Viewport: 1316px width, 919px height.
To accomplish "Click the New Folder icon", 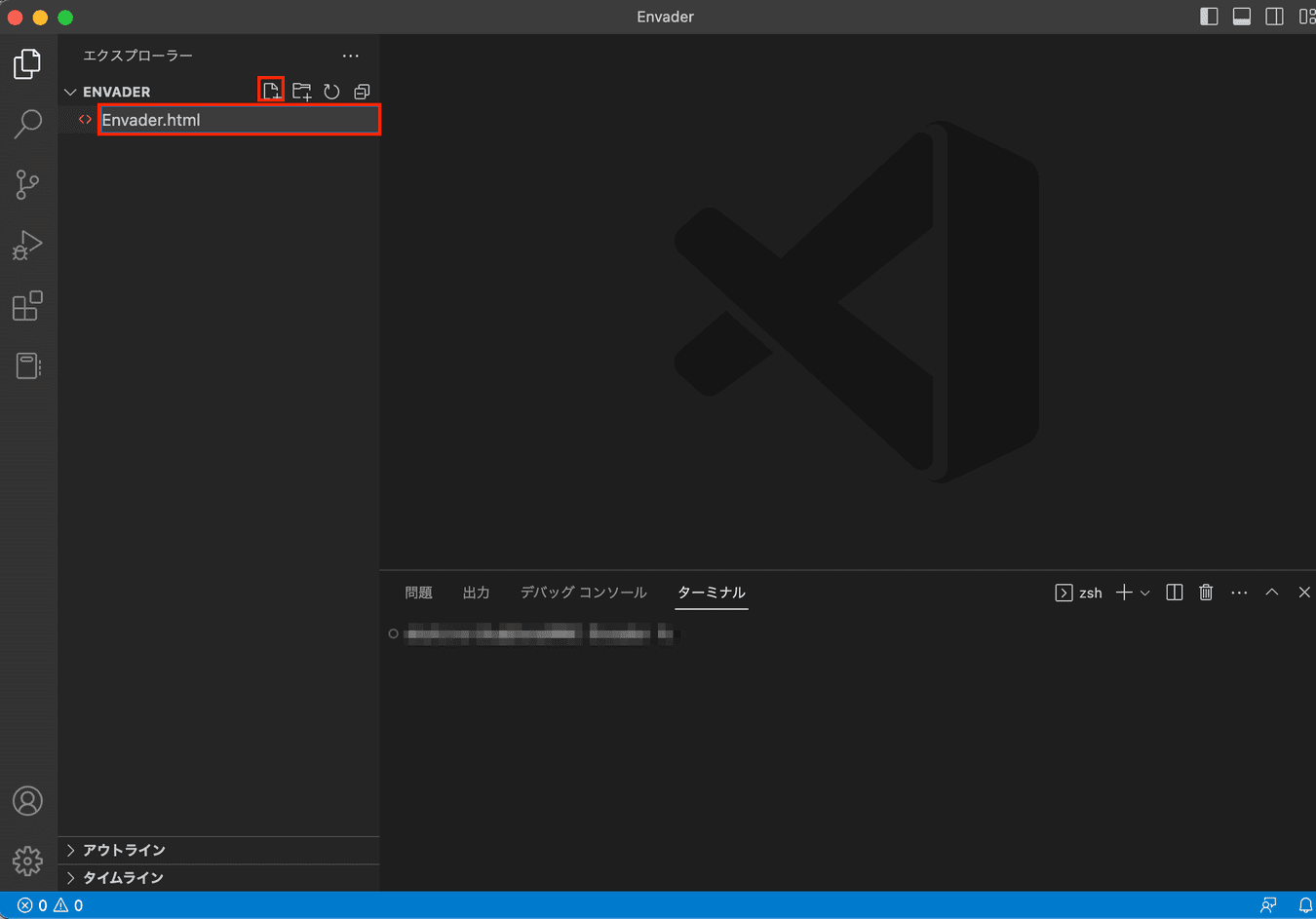I will [302, 92].
